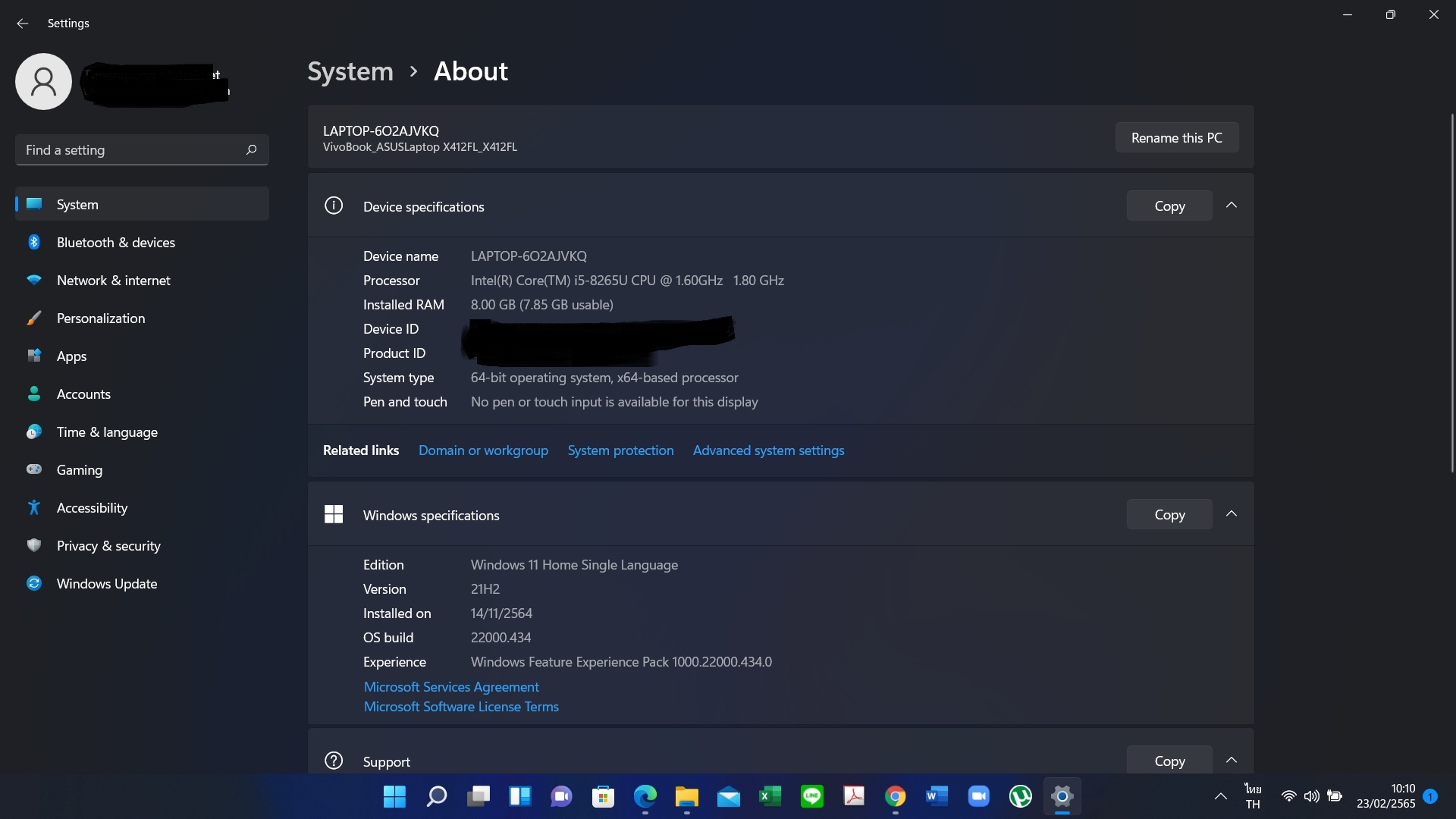
Task: Click the Settings gear on taskbar
Action: click(1062, 797)
